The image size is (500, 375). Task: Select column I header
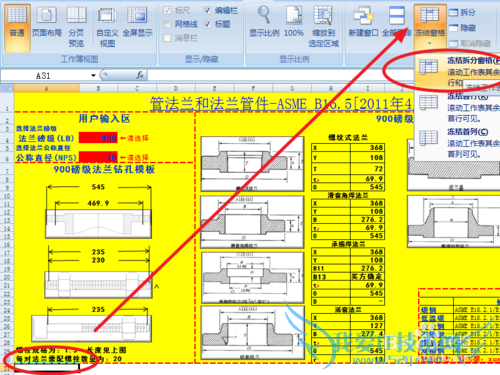tap(368, 88)
